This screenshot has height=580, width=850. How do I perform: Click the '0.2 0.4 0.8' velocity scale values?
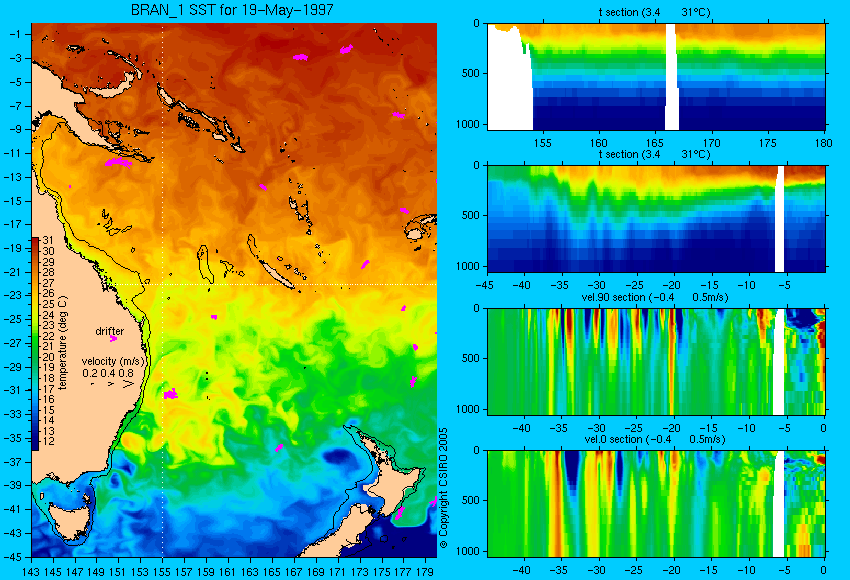click(108, 373)
